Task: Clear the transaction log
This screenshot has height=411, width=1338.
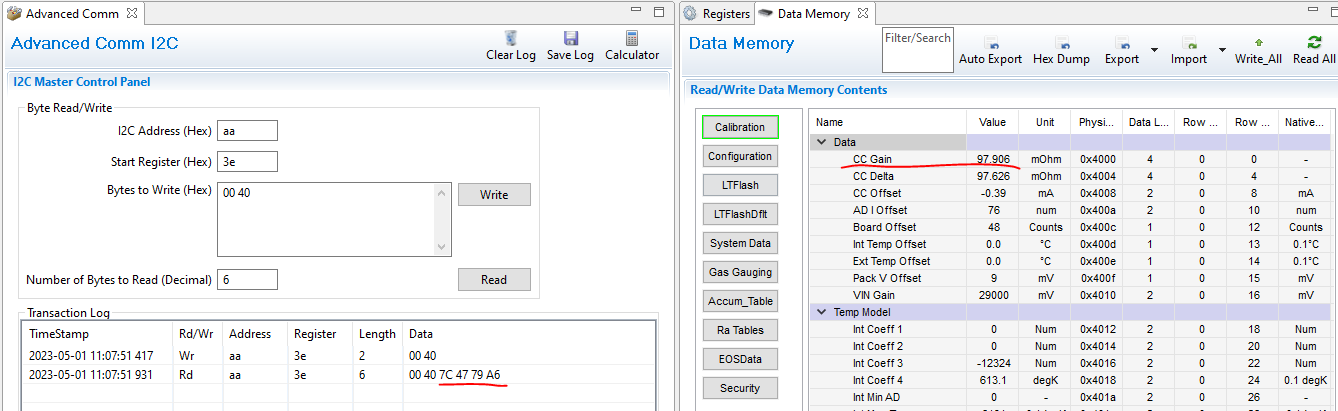Action: point(511,40)
